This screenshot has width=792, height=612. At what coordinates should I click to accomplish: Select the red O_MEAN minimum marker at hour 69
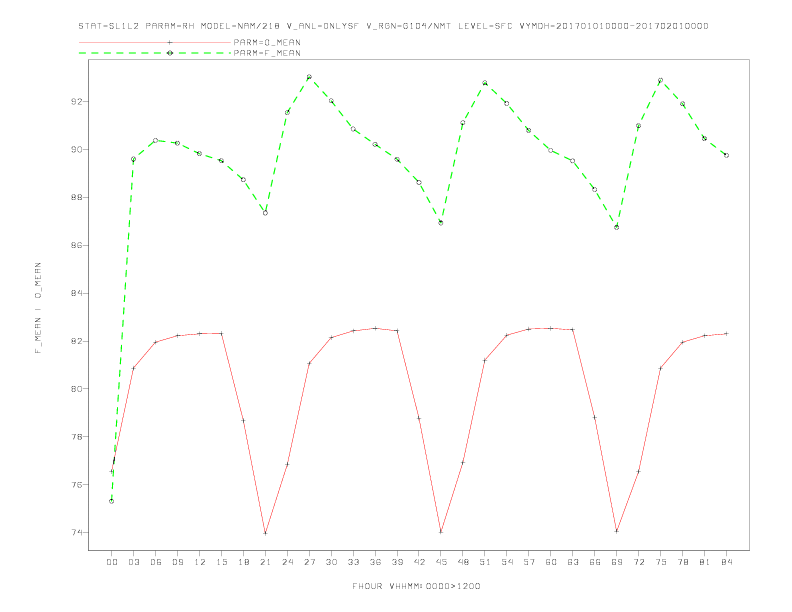[x=617, y=531]
